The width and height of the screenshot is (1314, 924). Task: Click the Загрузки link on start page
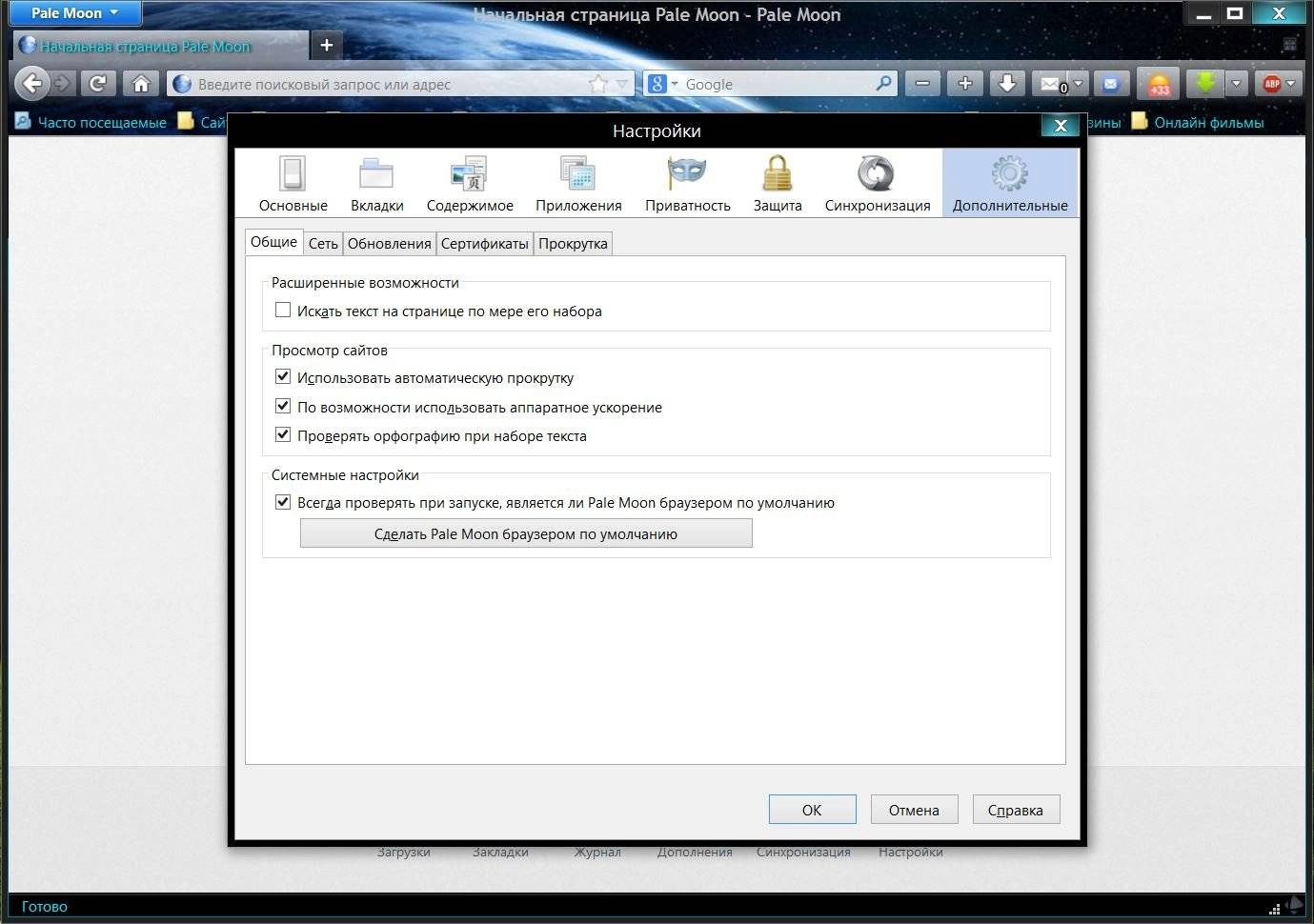403,853
